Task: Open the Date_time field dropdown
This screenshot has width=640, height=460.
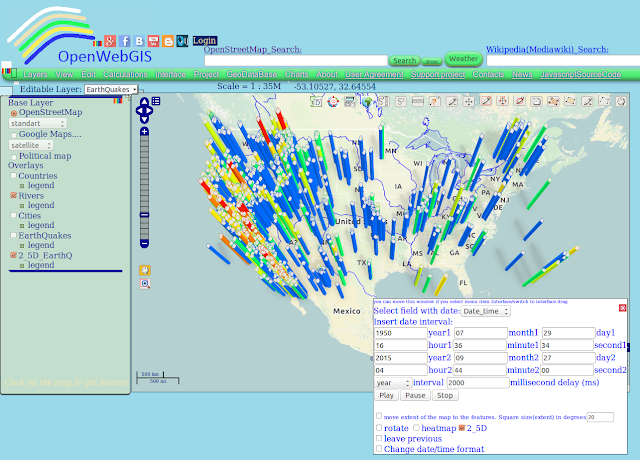Action: coord(486,311)
